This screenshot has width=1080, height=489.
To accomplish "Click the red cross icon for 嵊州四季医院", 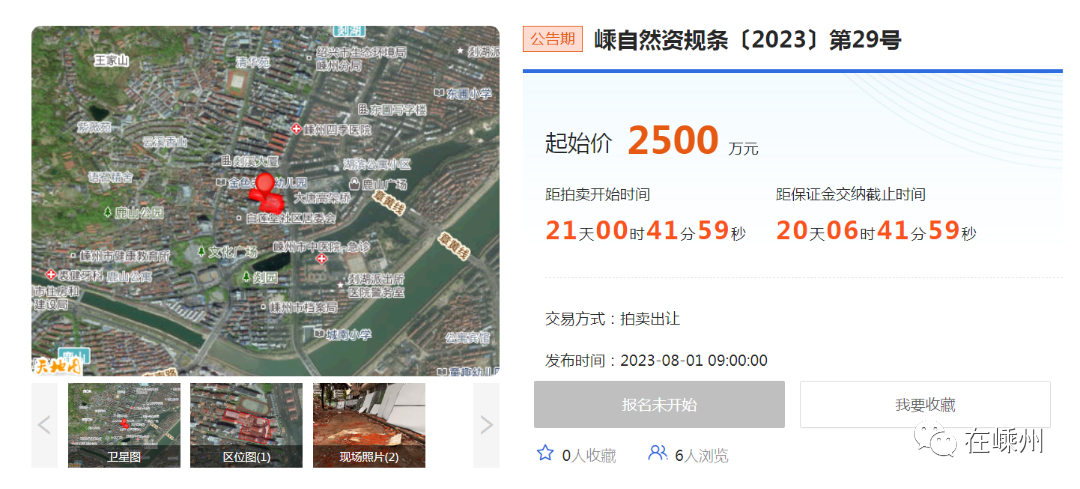I will (296, 130).
